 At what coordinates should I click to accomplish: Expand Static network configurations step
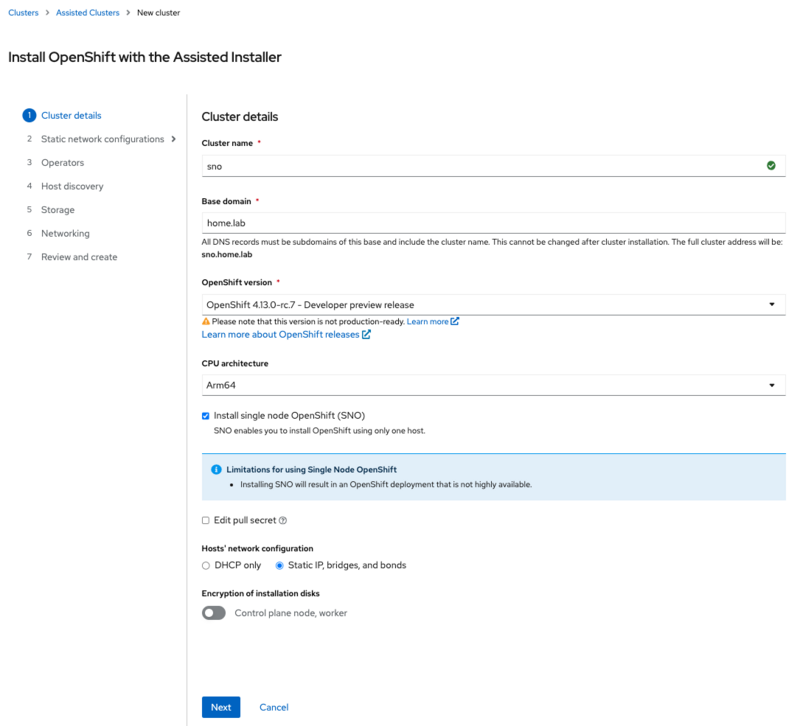(174, 139)
